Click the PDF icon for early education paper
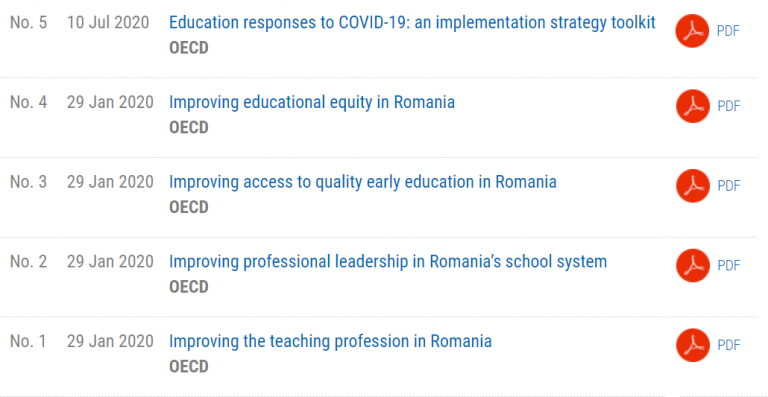 pos(693,186)
